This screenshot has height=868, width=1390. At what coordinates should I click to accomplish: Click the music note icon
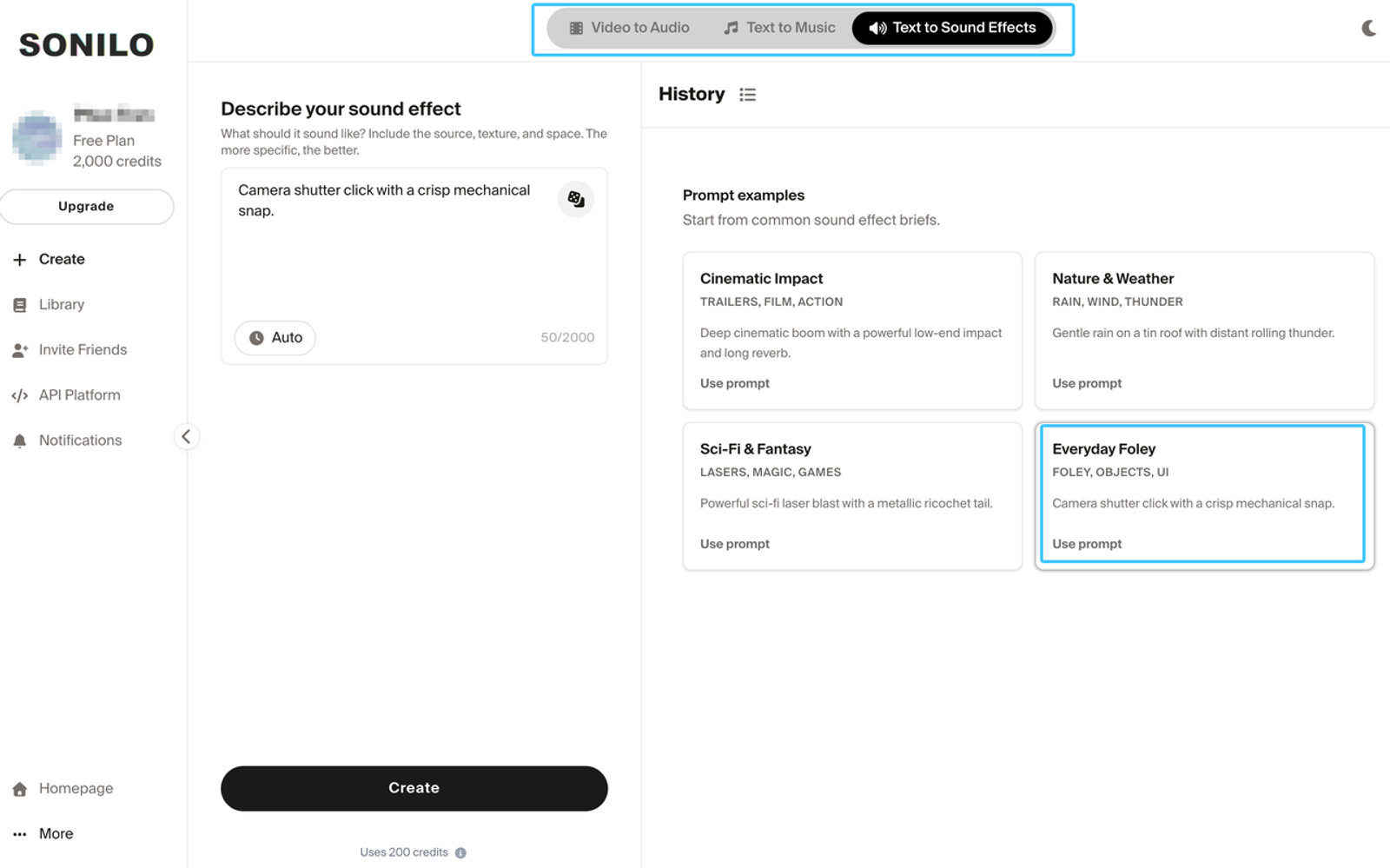731,28
